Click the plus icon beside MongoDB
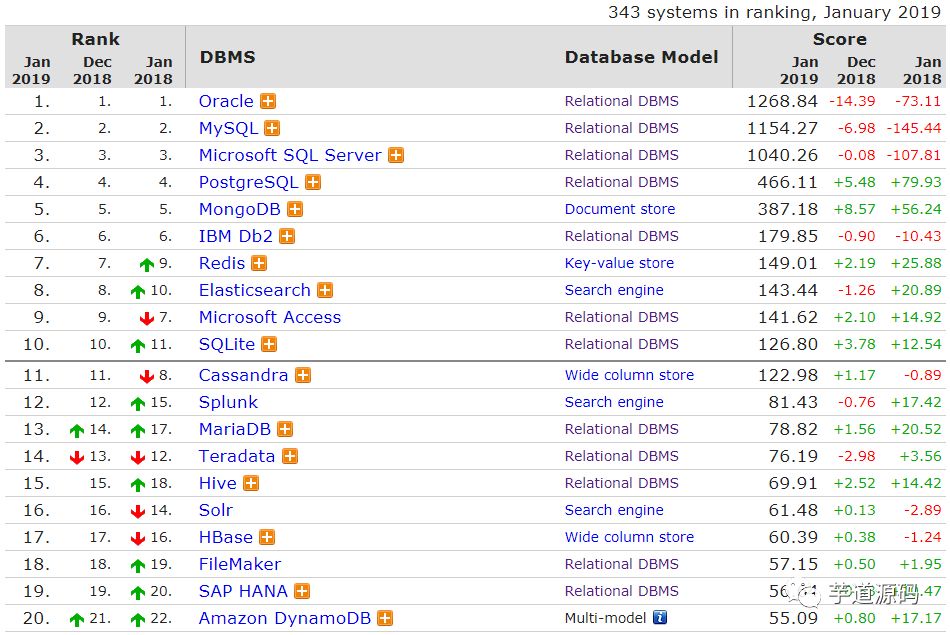This screenshot has width=950, height=635. pos(295,209)
